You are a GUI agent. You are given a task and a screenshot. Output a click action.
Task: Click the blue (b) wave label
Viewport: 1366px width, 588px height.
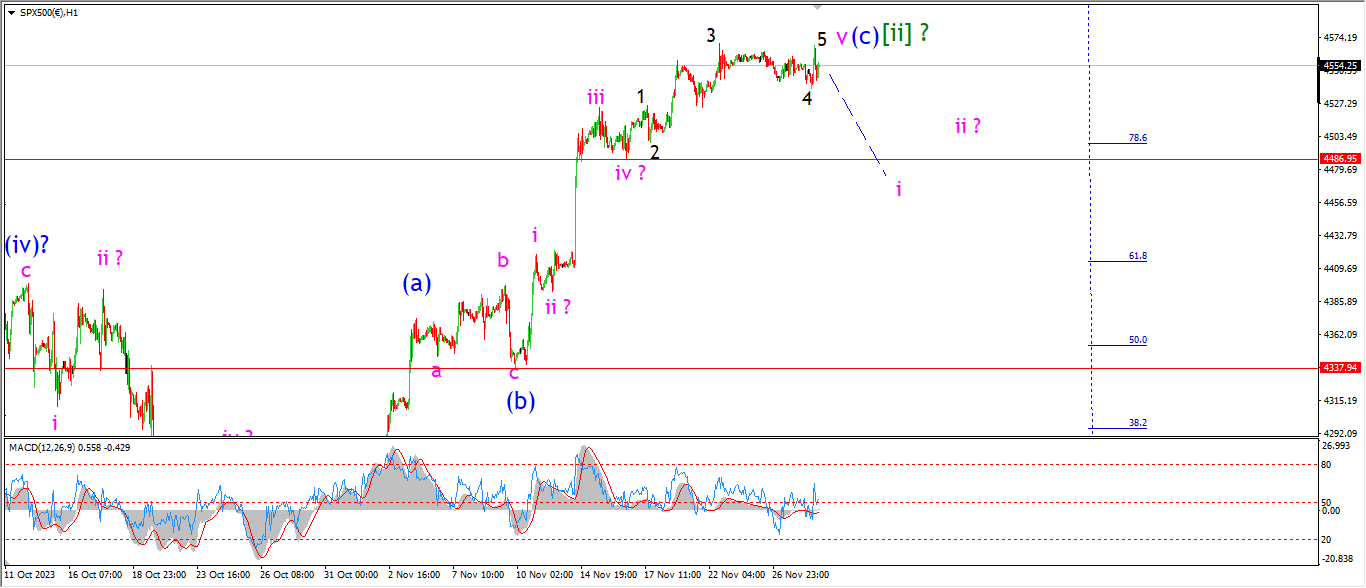[x=520, y=401]
